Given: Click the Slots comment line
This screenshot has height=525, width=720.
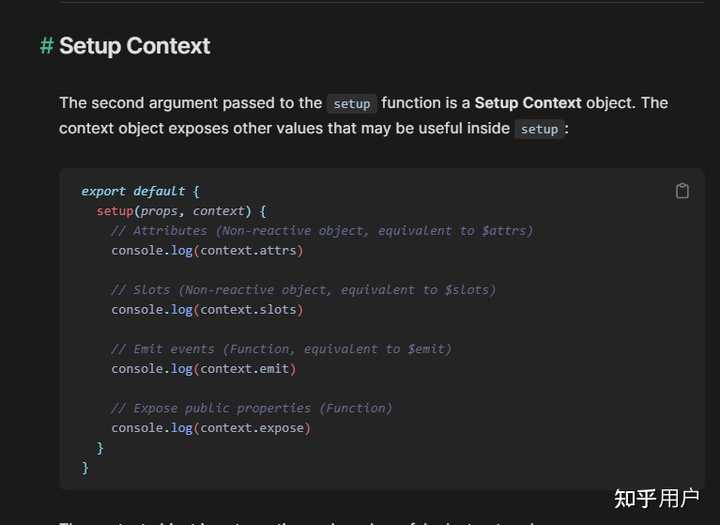Looking at the screenshot, I should (x=304, y=290).
